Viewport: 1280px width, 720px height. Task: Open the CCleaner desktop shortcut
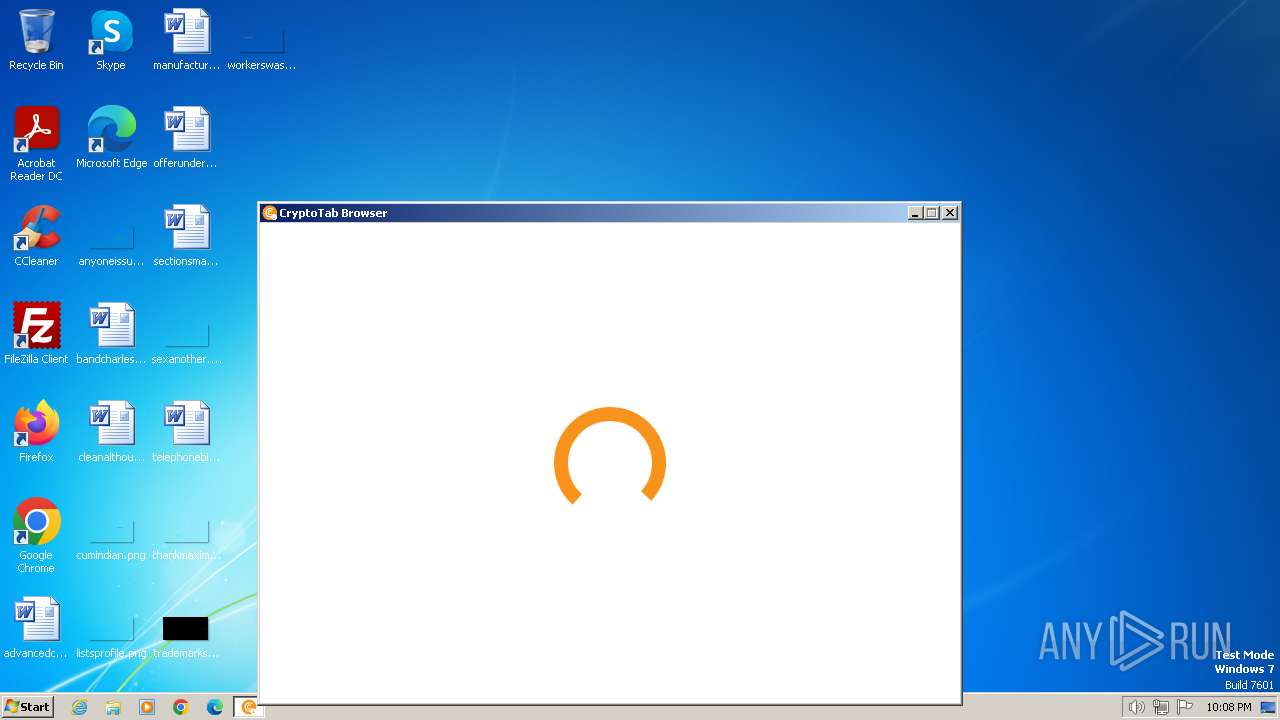coord(36,236)
